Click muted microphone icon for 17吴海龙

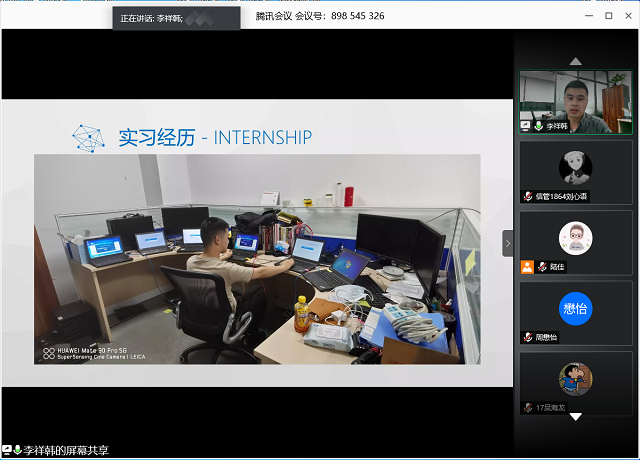click(527, 407)
